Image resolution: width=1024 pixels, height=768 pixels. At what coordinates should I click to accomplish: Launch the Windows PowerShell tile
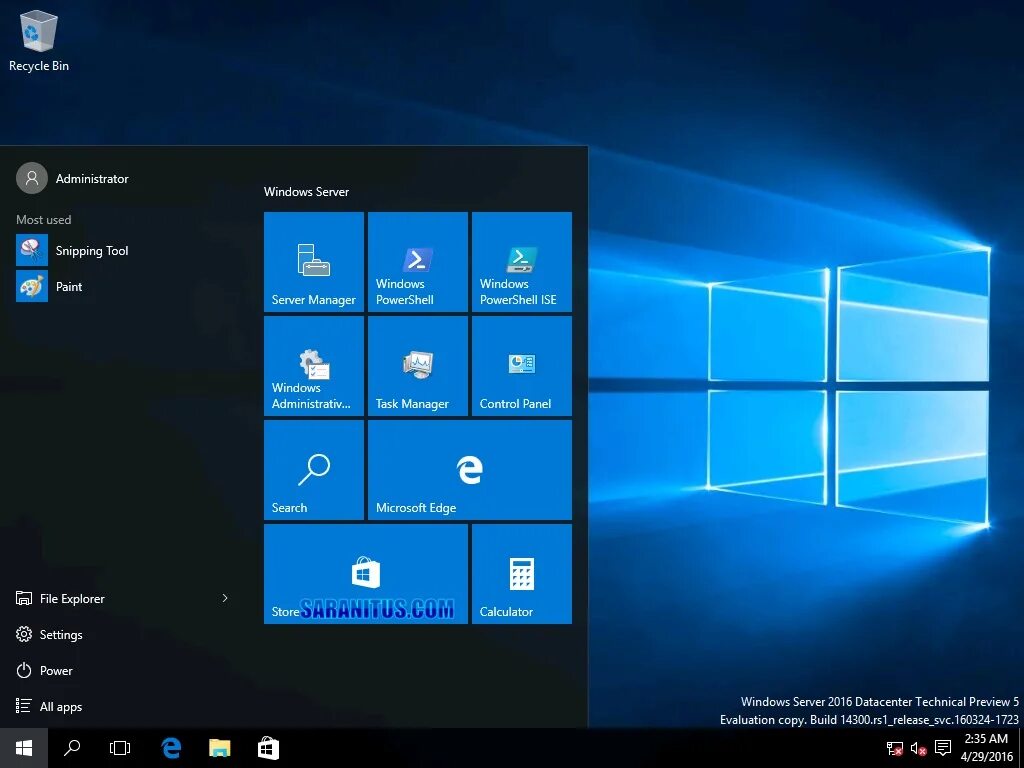click(418, 262)
